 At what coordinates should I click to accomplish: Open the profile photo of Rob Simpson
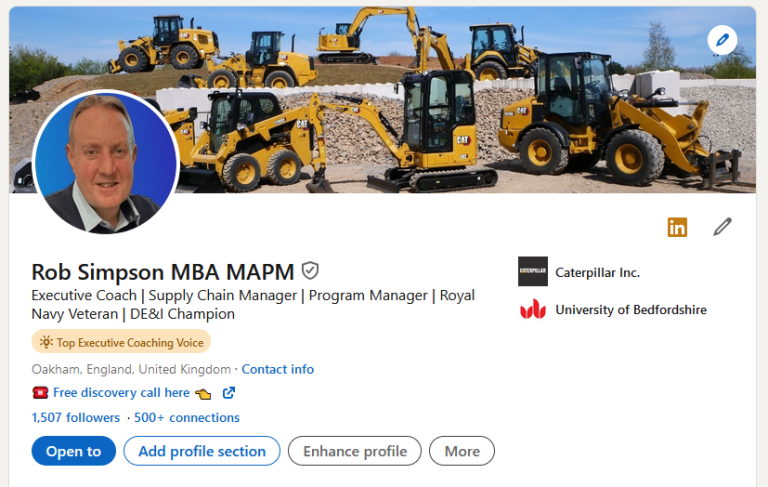coord(105,162)
